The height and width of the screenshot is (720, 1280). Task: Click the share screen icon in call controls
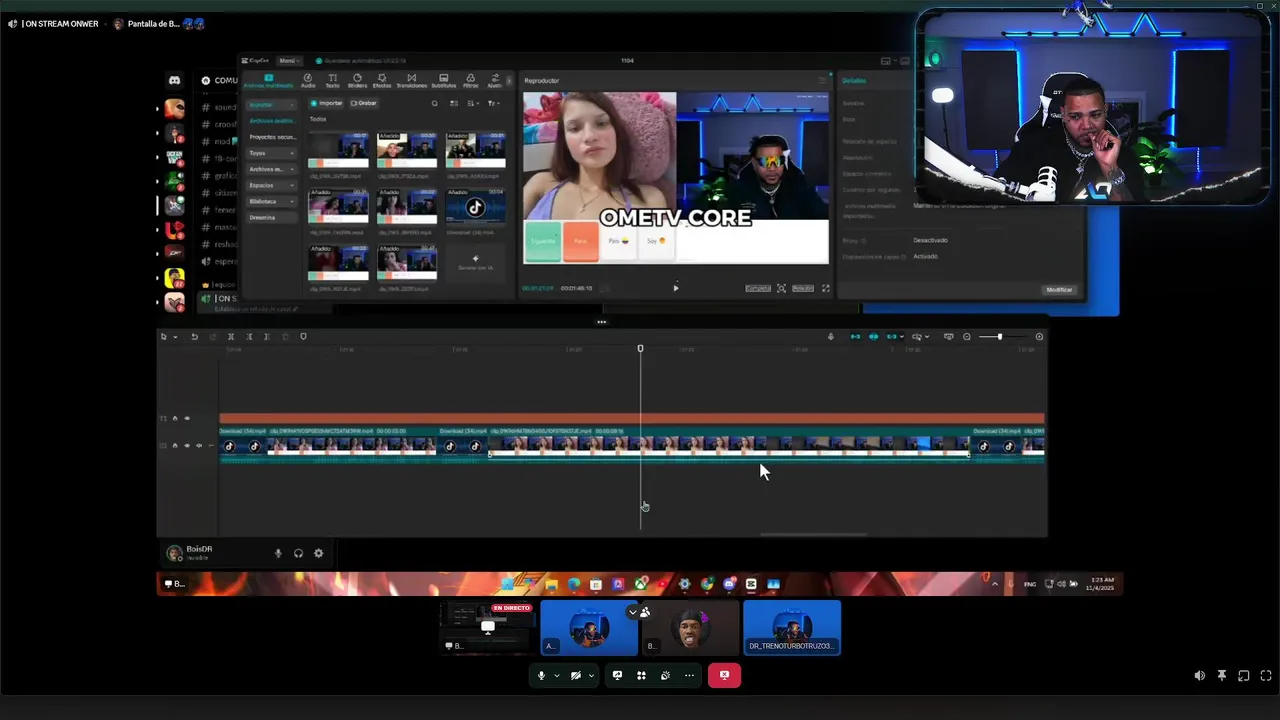617,675
